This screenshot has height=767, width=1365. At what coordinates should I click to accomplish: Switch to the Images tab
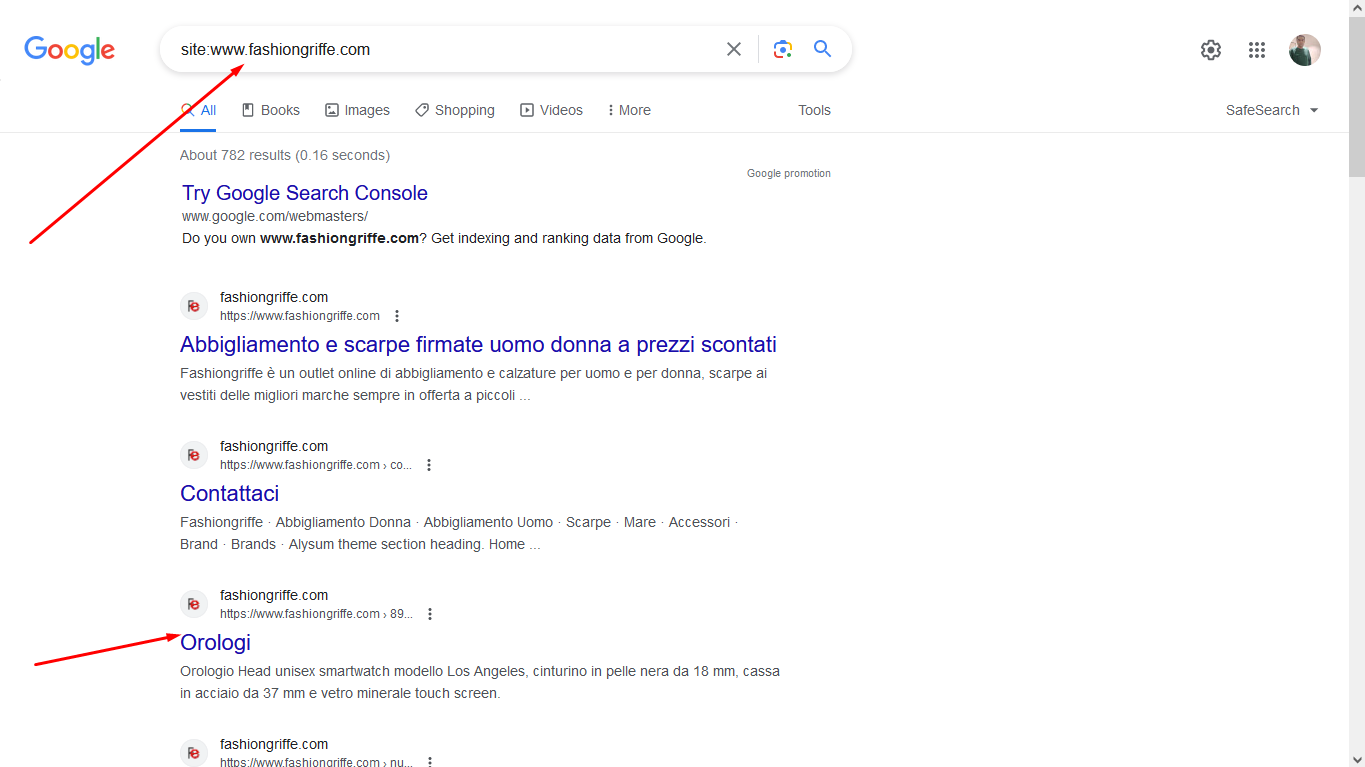(357, 110)
